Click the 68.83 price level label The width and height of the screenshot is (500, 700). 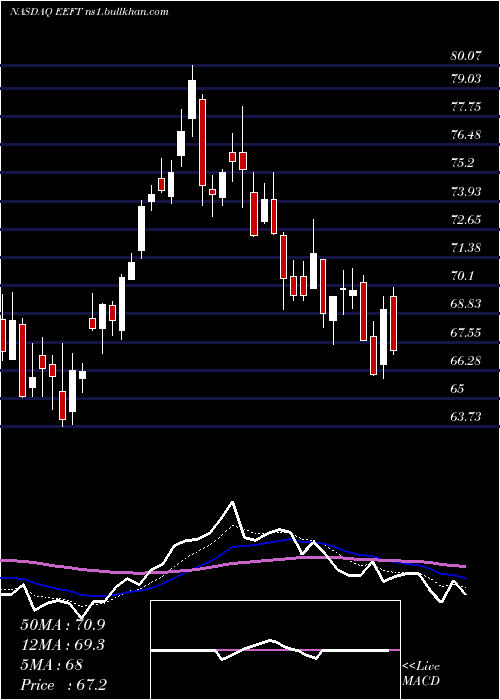click(466, 304)
